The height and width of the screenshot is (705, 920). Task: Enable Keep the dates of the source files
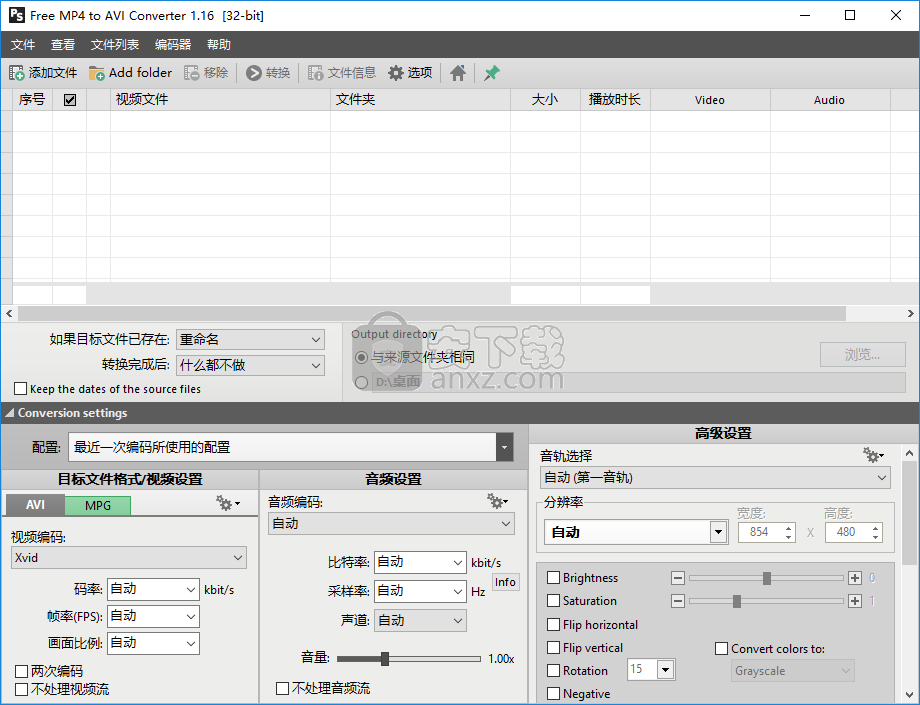coord(21,389)
